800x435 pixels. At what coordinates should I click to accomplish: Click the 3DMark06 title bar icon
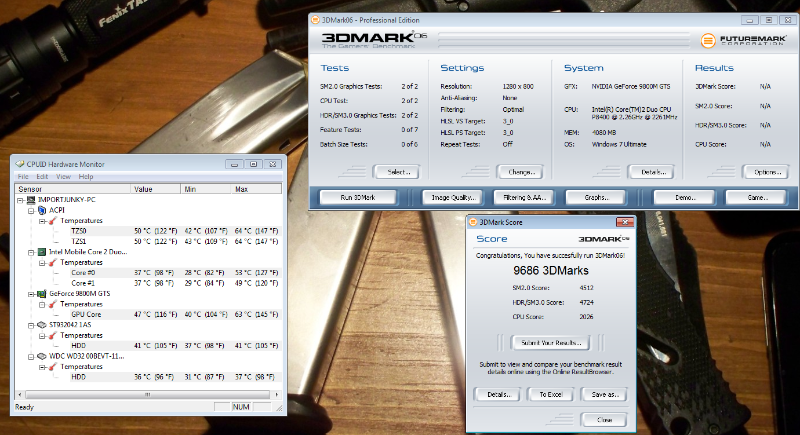pos(315,20)
